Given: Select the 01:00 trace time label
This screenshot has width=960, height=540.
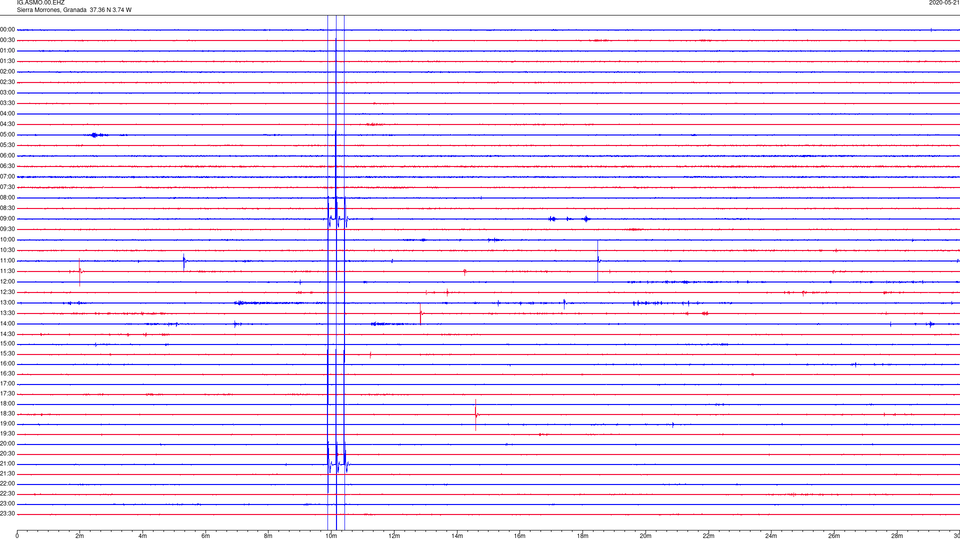Looking at the screenshot, I should coord(7,51).
